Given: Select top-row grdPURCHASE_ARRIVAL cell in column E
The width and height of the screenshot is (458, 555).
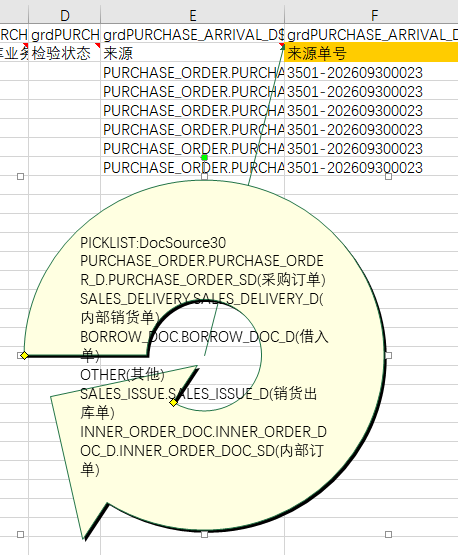Looking at the screenshot, I should click(193, 34).
